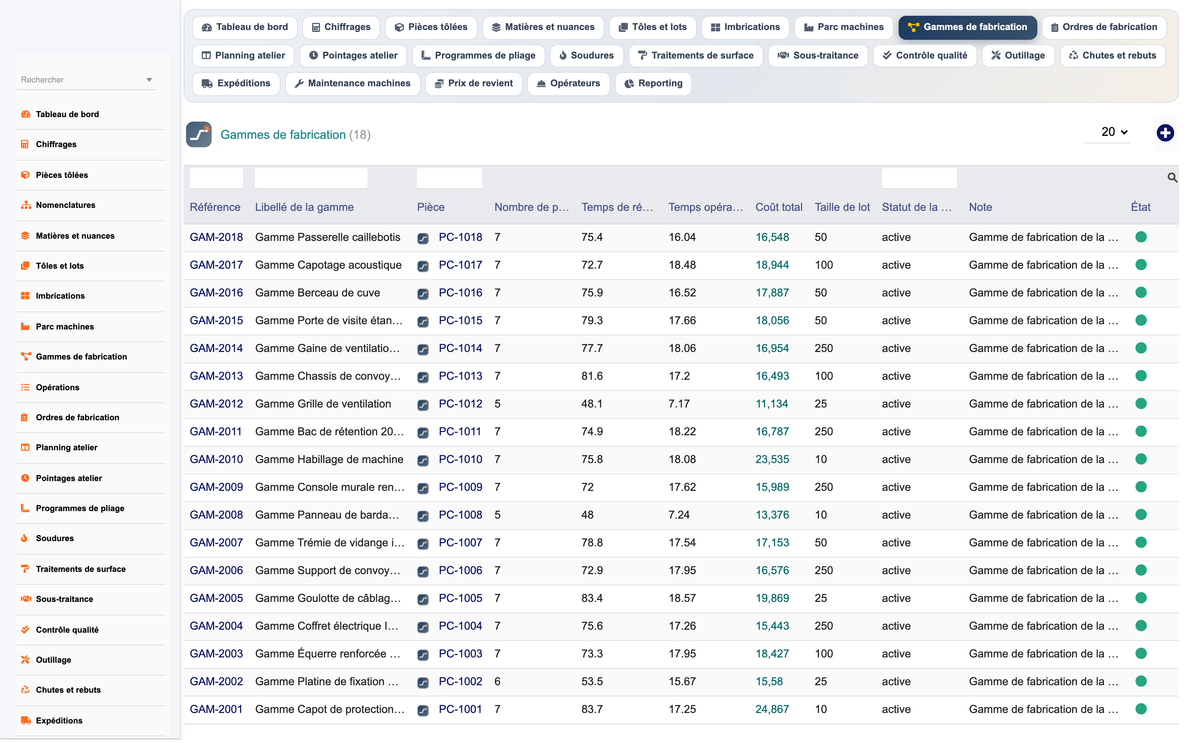Screen dimensions: 1200x743
Task: Add a new gamme with plus icon
Action: [1165, 133]
